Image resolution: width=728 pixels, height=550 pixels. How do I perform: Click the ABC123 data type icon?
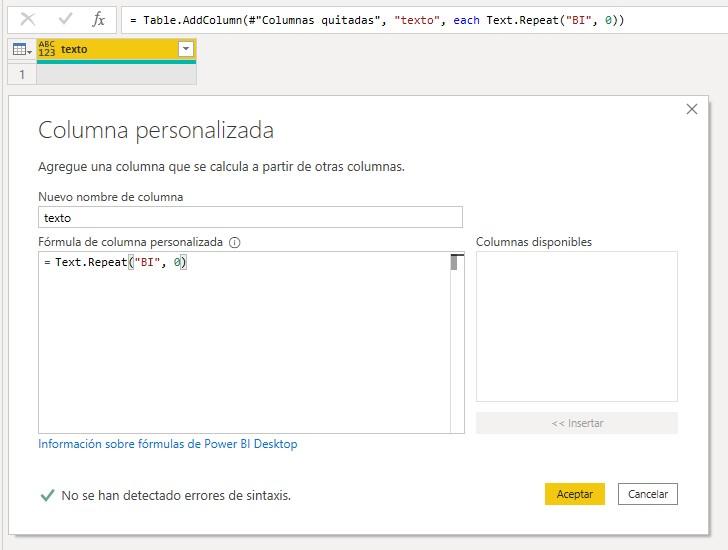pyautogui.click(x=47, y=49)
